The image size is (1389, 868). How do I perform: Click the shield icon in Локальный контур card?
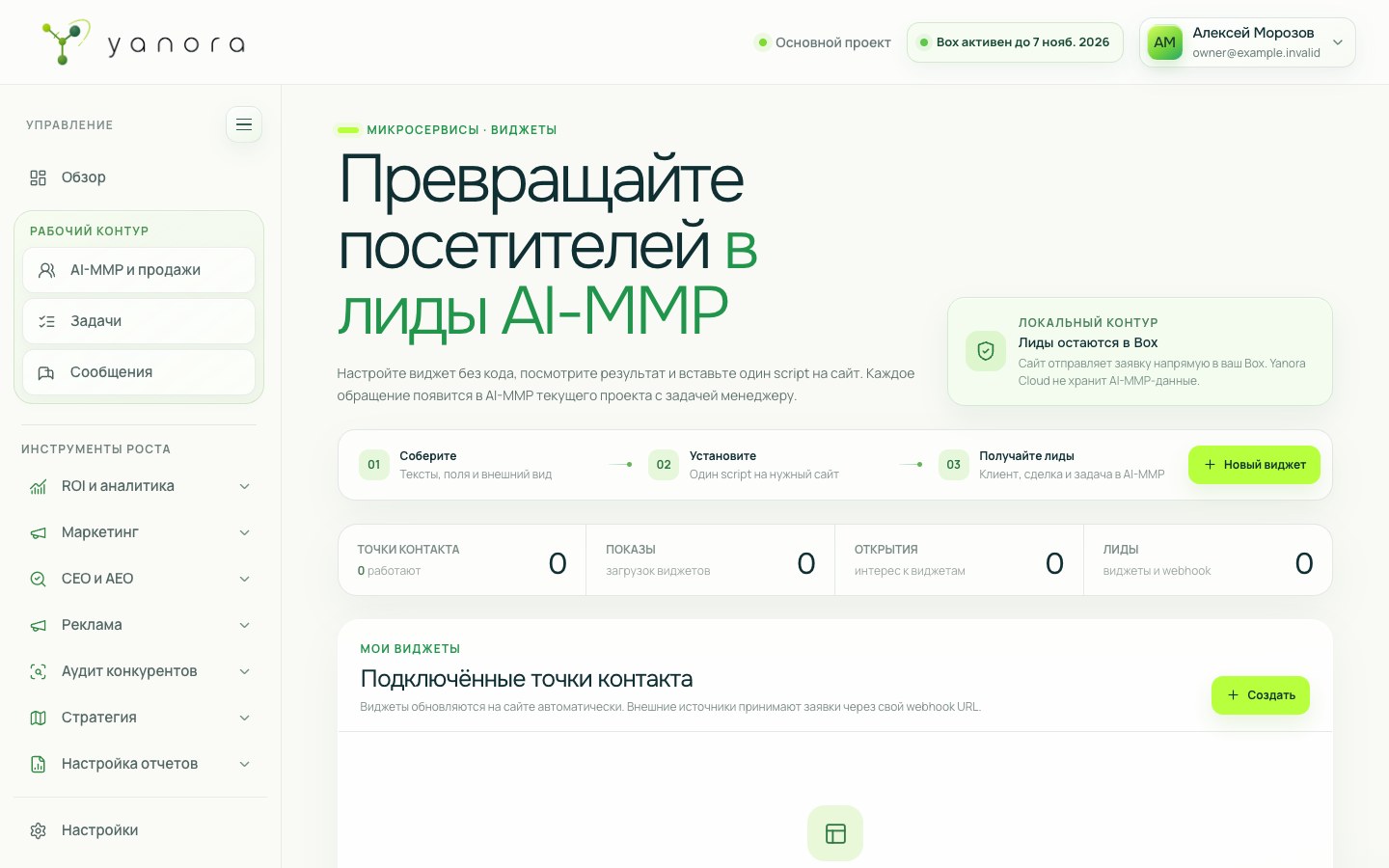[986, 351]
